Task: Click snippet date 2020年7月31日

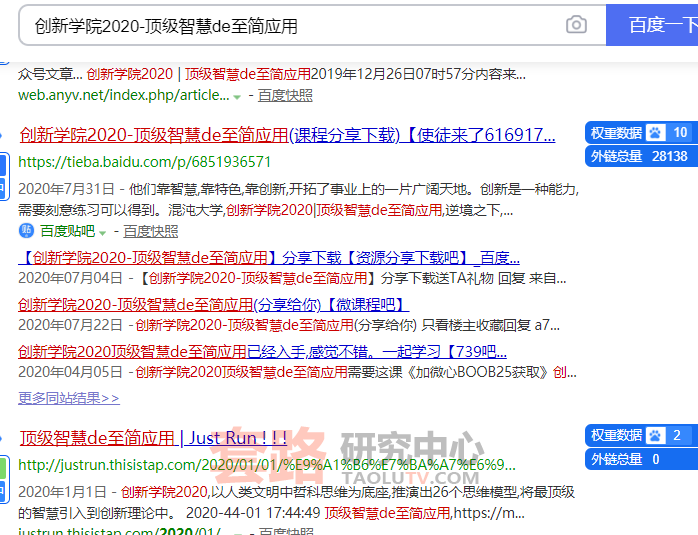Action: [66, 189]
